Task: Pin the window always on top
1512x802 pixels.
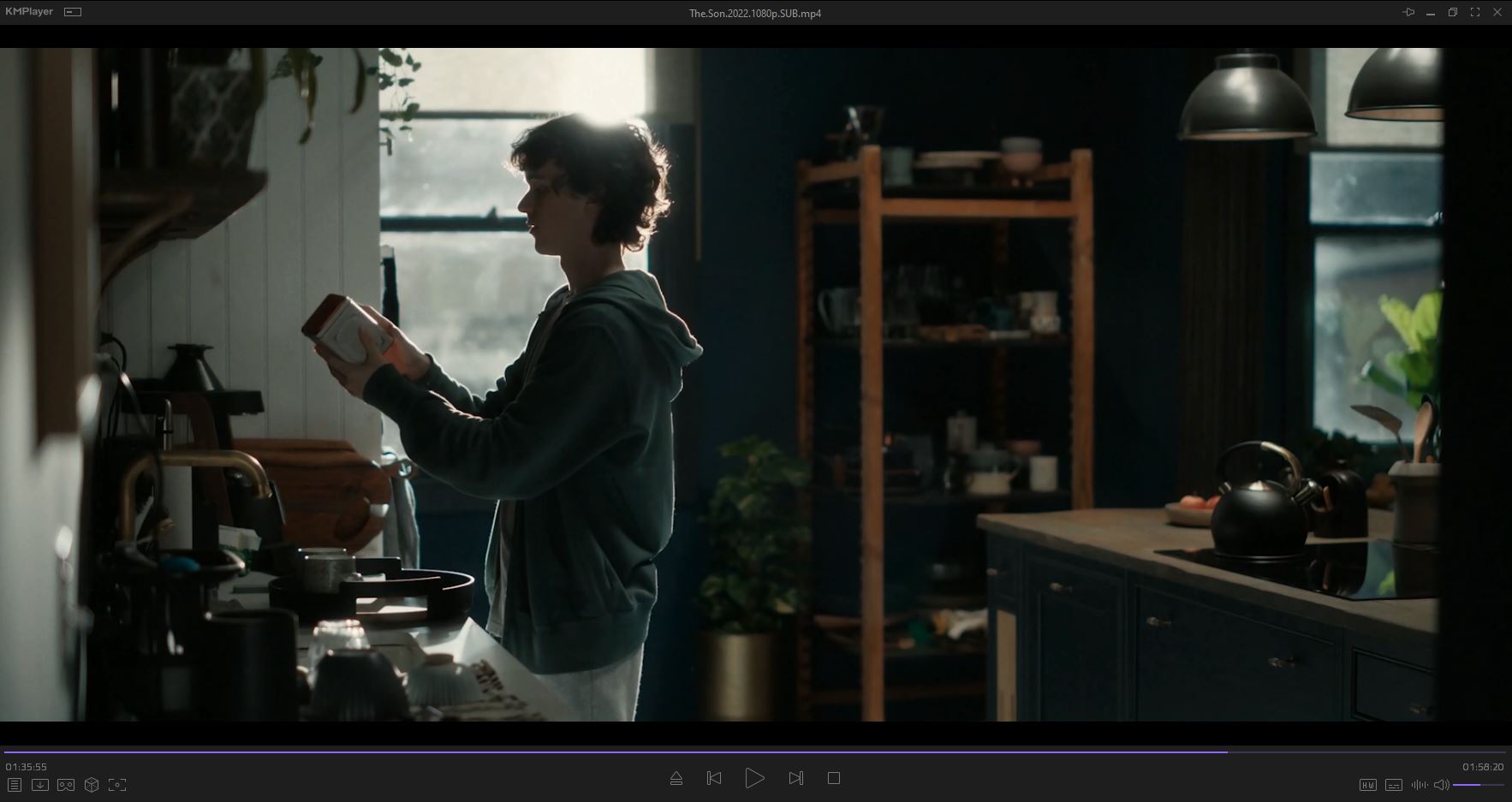Action: (x=1408, y=12)
